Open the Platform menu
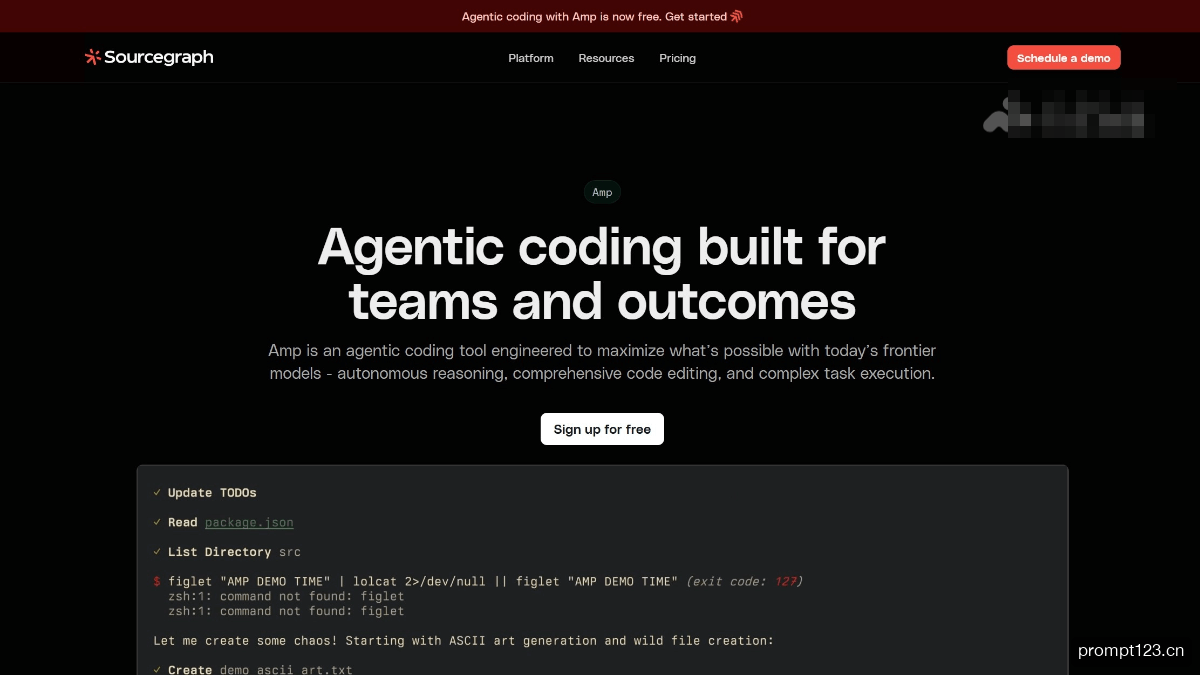The width and height of the screenshot is (1200, 675). coord(531,58)
